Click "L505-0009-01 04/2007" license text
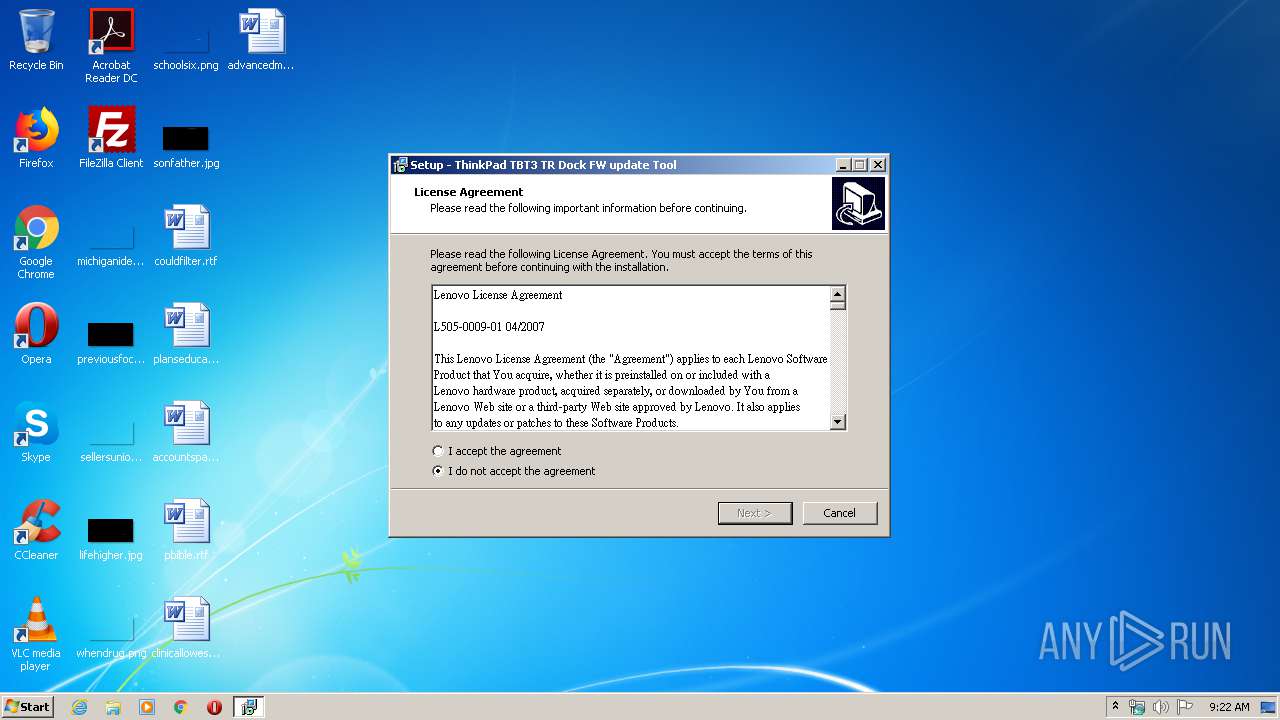This screenshot has height=720, width=1280. coord(489,327)
